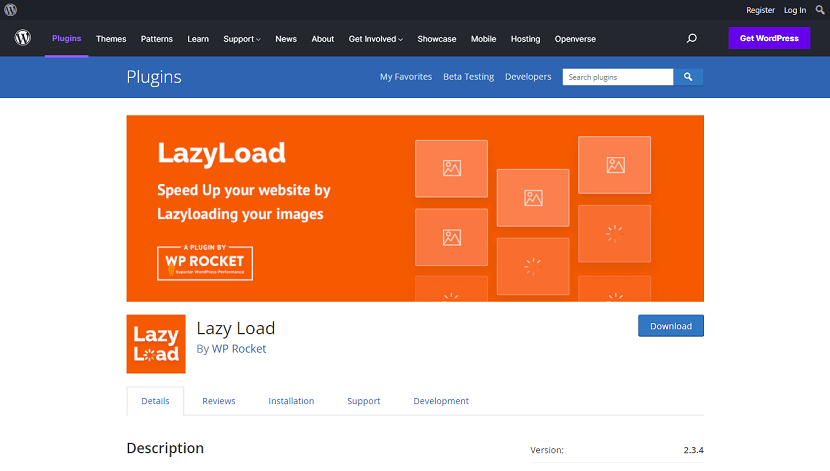Go to the Developers link
The width and height of the screenshot is (830, 471).
pos(528,77)
